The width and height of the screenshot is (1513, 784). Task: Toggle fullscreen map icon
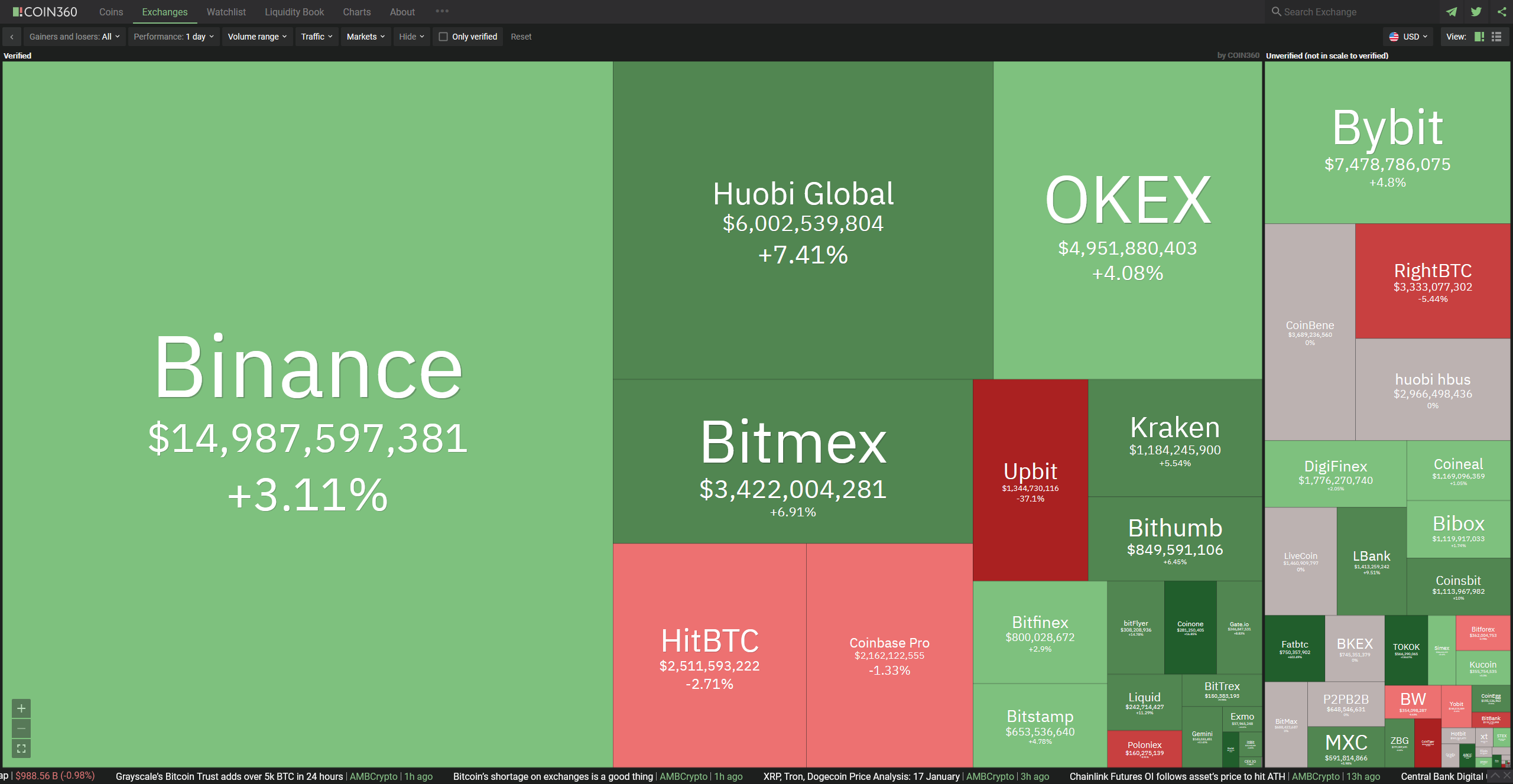(x=21, y=749)
